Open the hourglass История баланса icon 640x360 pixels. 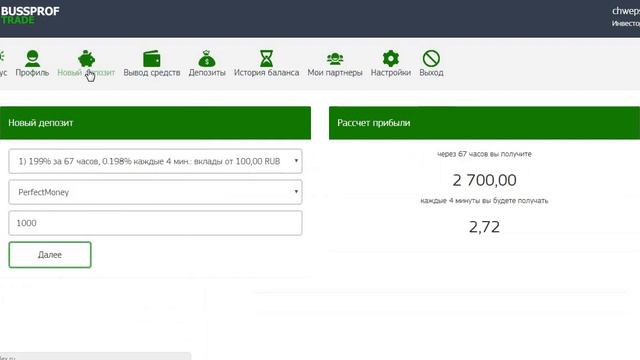[267, 58]
